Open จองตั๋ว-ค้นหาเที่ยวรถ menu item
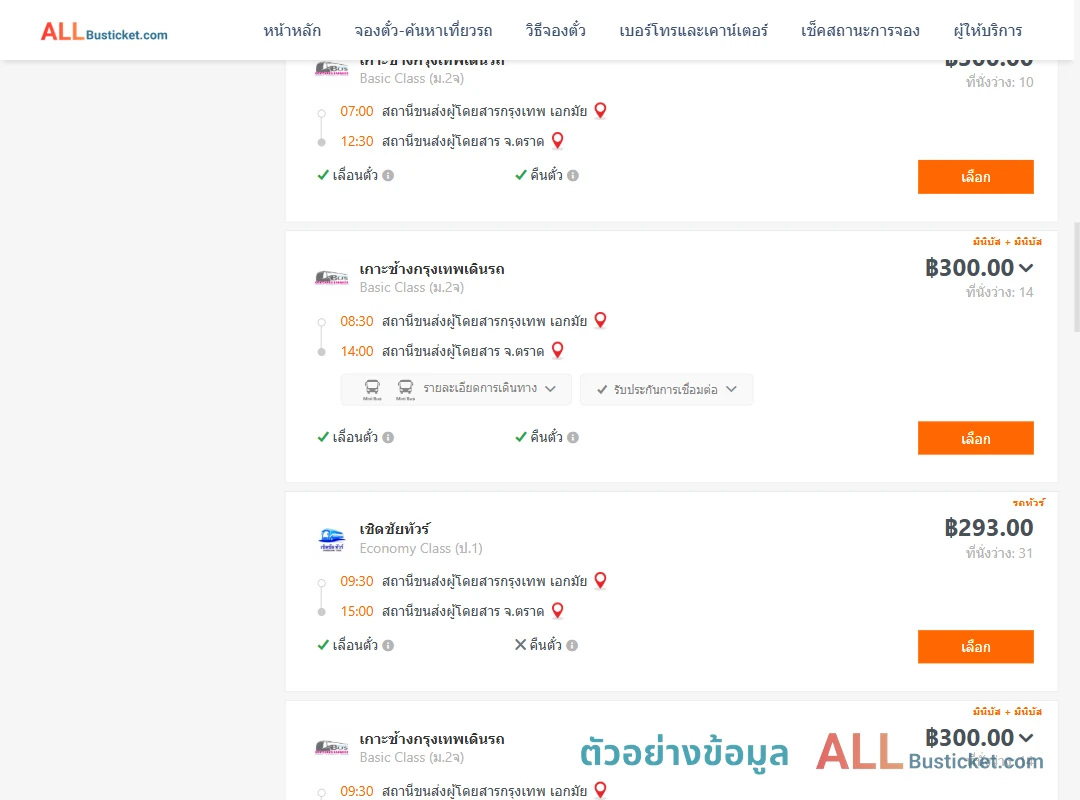This screenshot has width=1080, height=800. click(423, 30)
